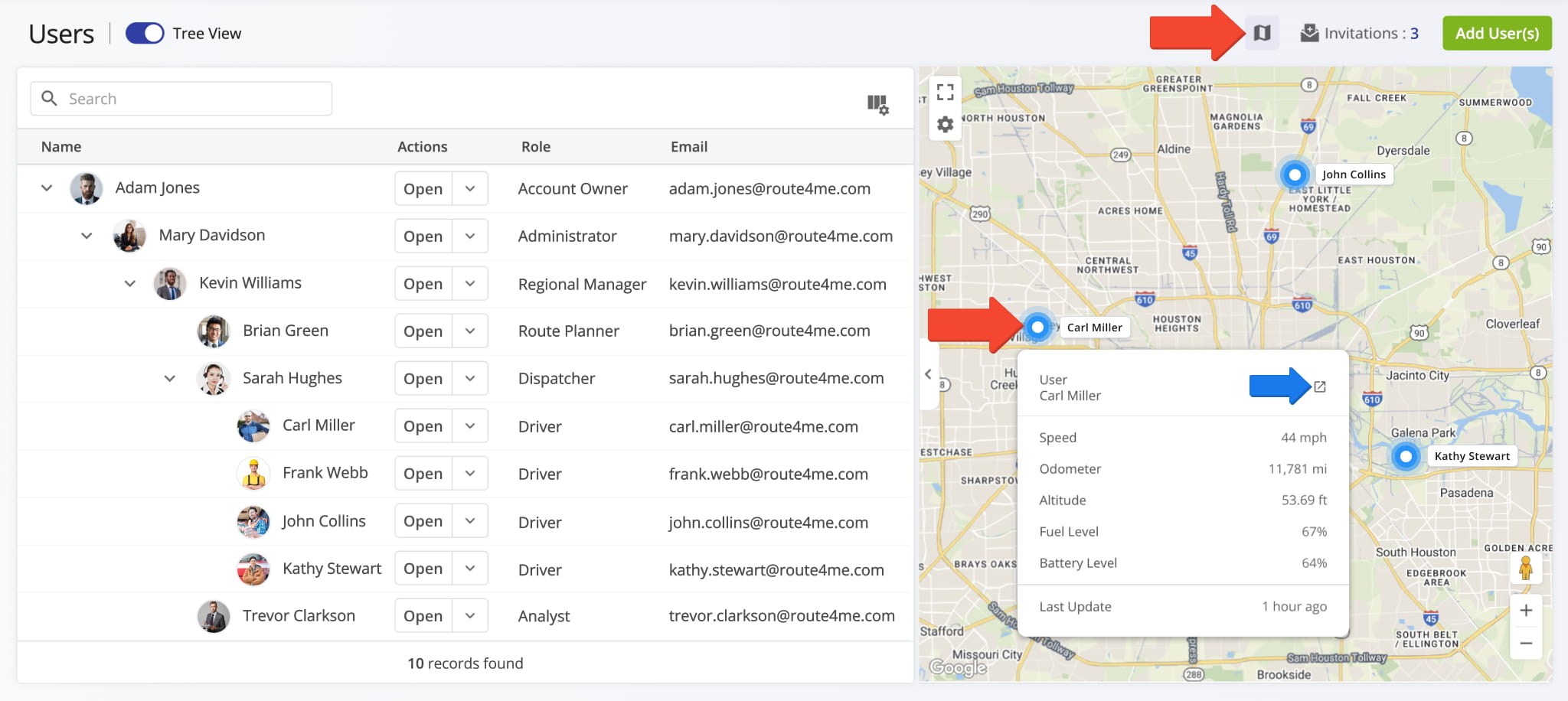This screenshot has width=1568, height=701.
Task: Click the user Search field
Action: pos(181,99)
